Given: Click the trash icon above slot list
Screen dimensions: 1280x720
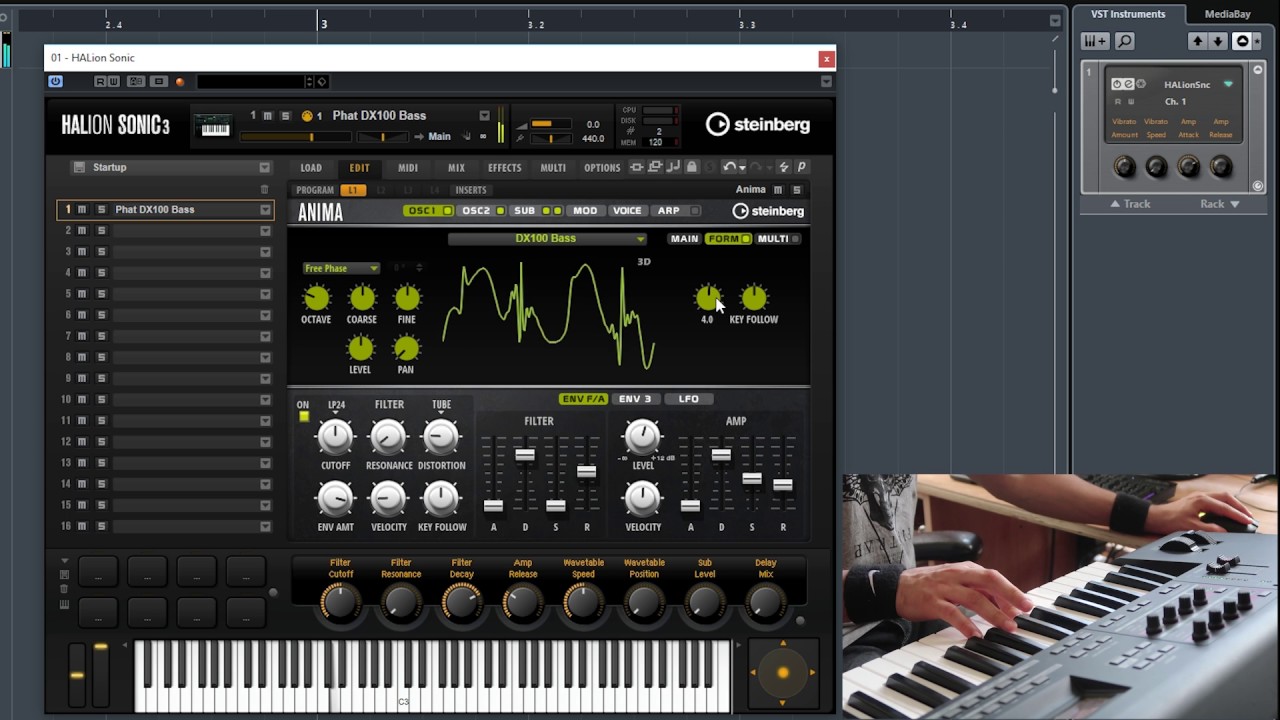Looking at the screenshot, I should pyautogui.click(x=264, y=189).
